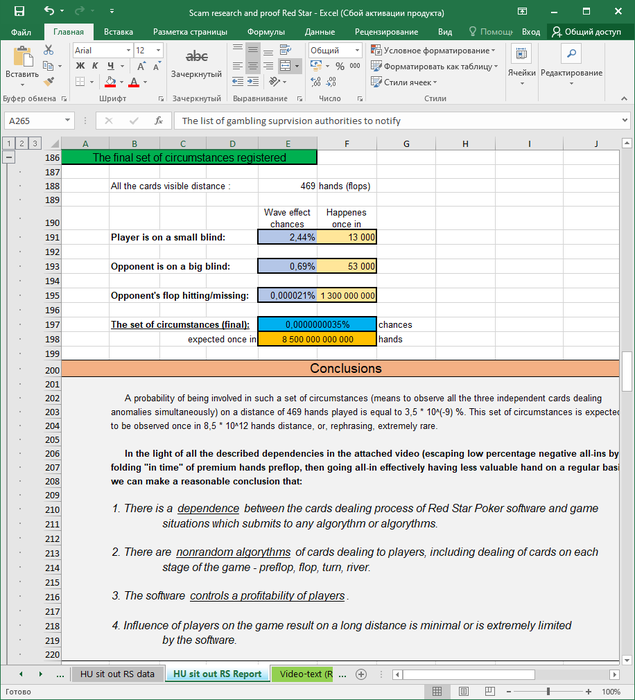
Task: Open the Файл menu tab
Action: [x=21, y=32]
